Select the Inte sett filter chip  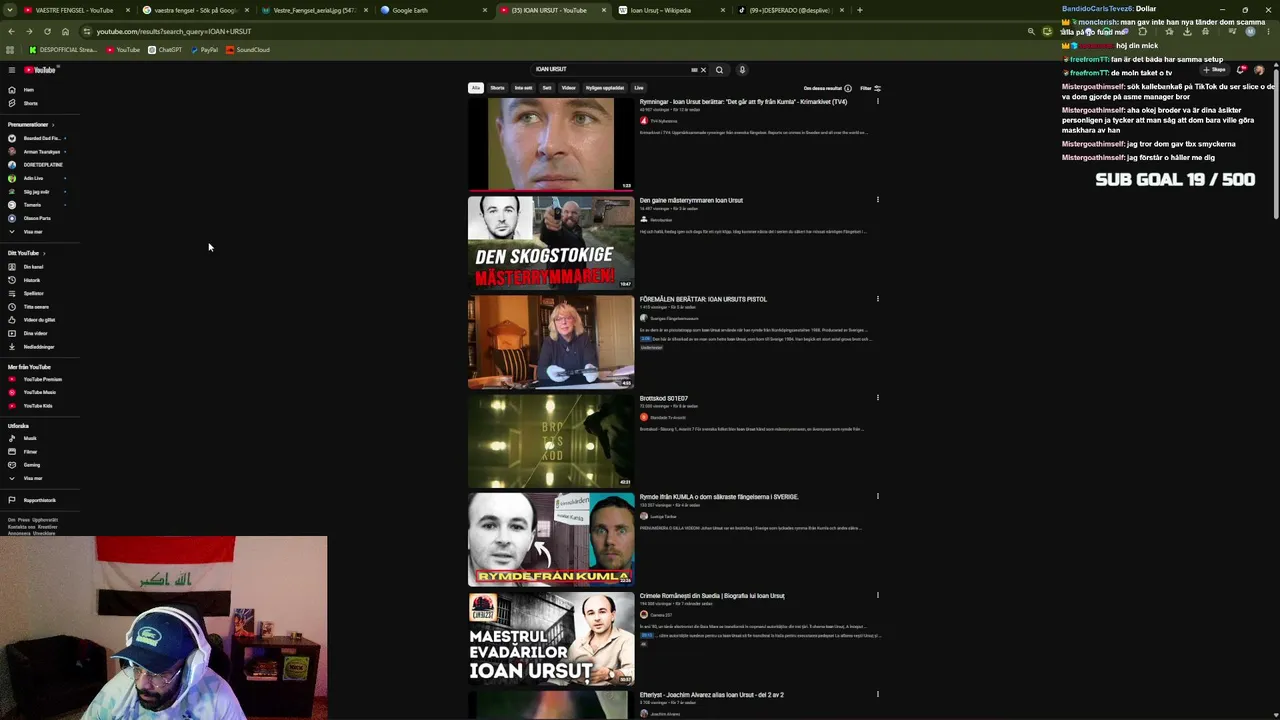coord(523,88)
